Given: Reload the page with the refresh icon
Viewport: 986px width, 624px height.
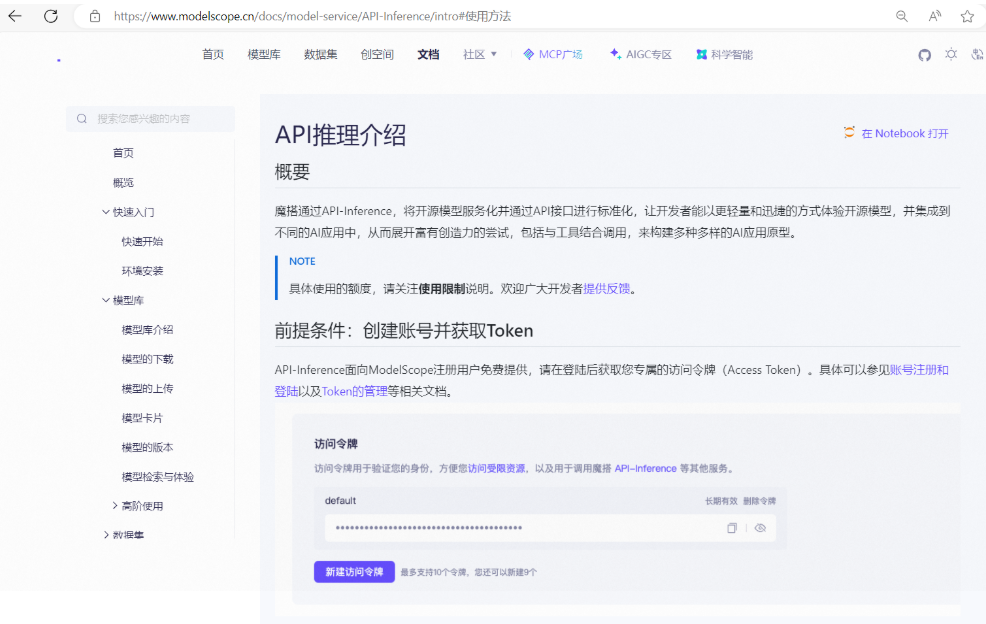Looking at the screenshot, I should tap(51, 16).
